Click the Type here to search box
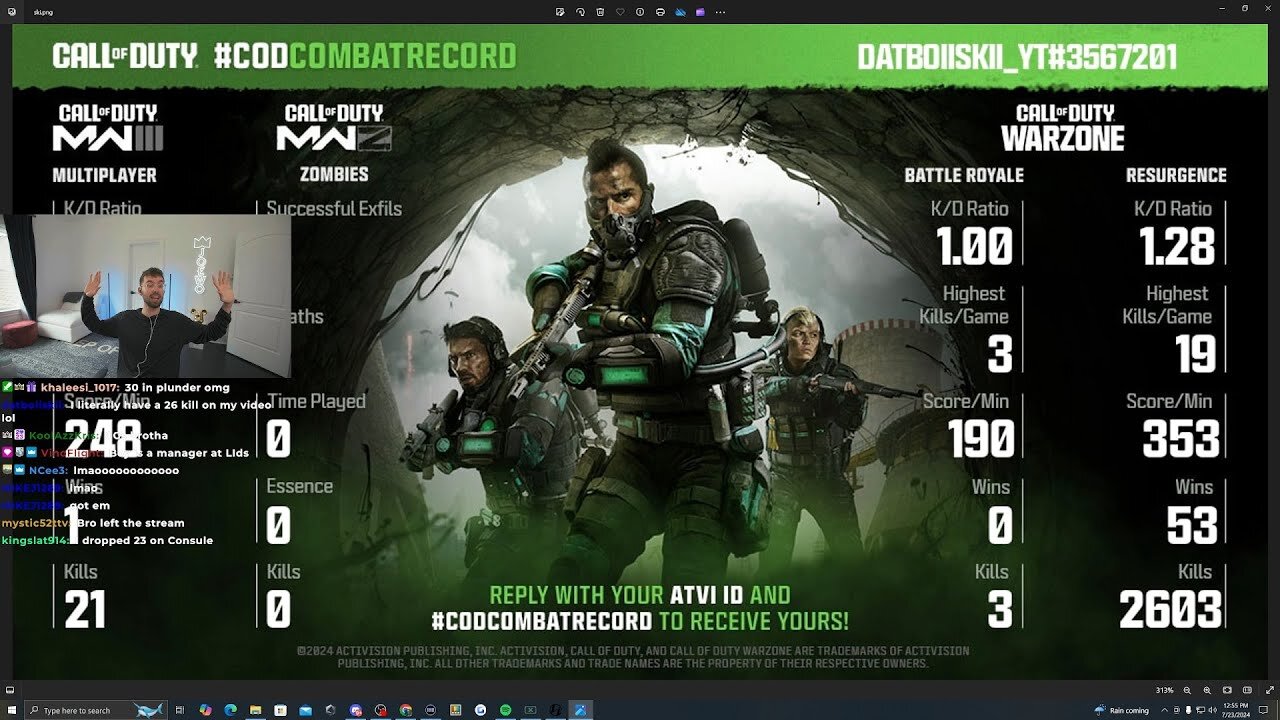The width and height of the screenshot is (1280, 720). tap(95, 710)
